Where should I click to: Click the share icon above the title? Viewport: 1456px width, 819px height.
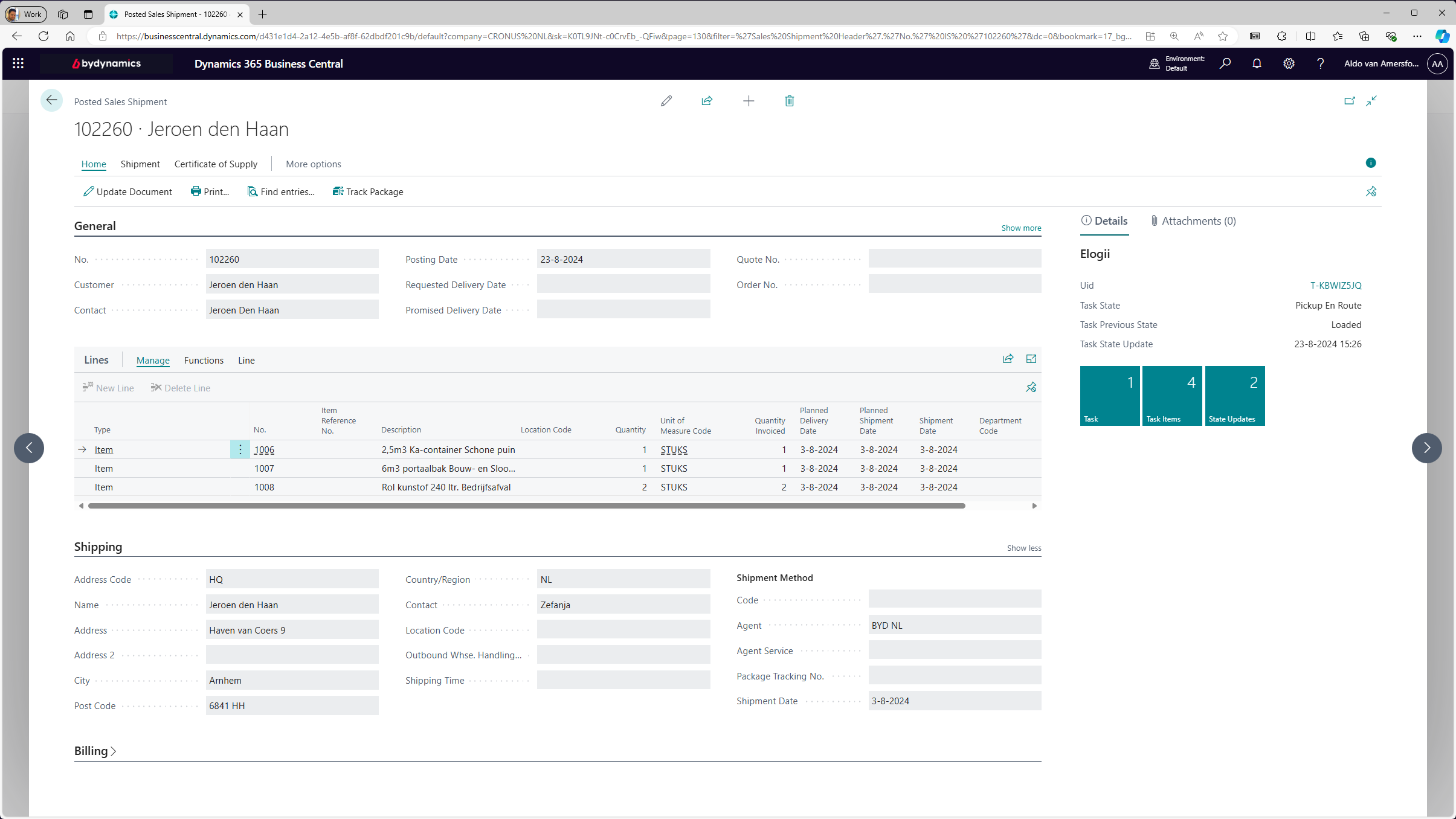[707, 101]
